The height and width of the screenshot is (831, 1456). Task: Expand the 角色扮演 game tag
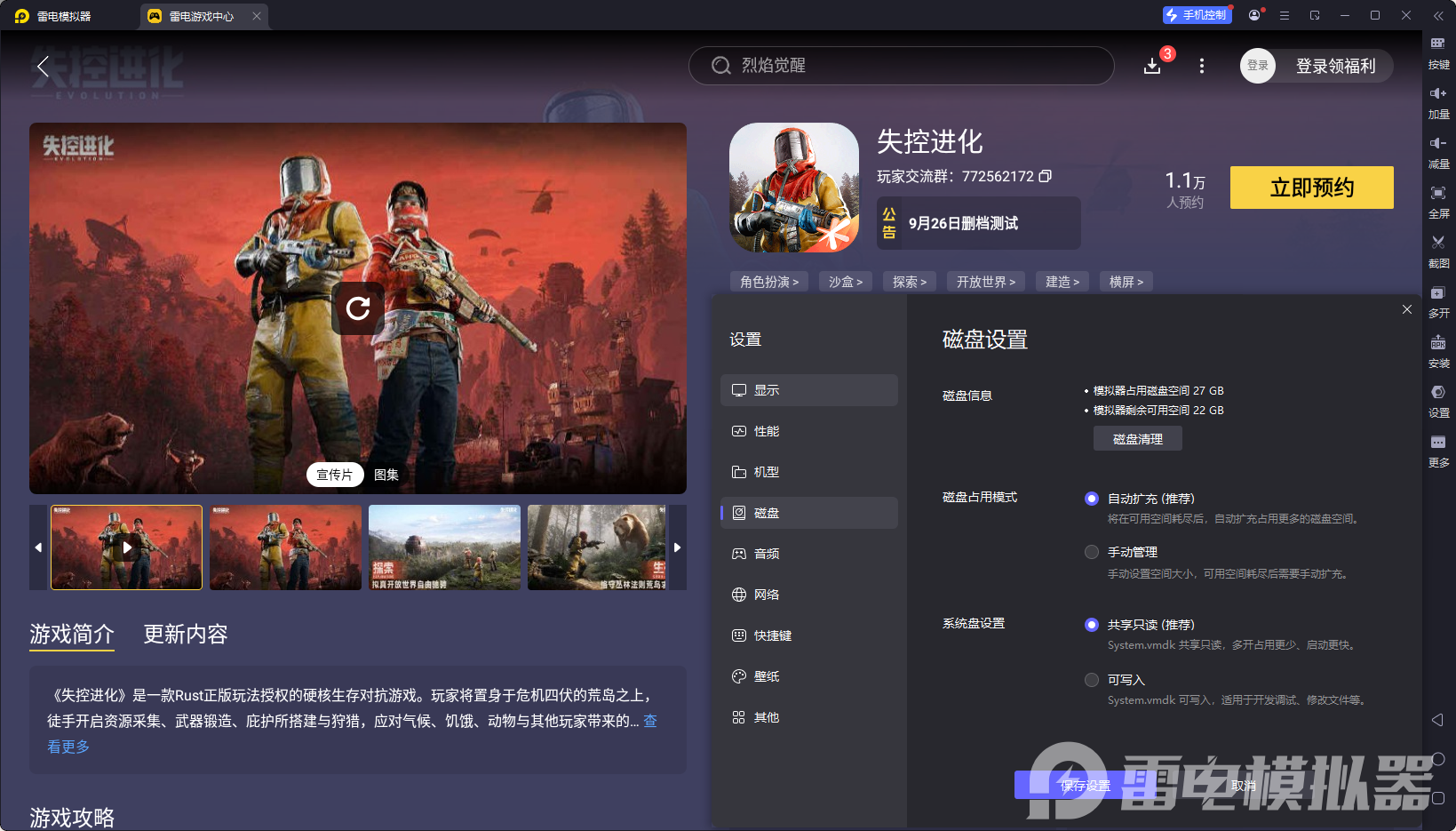(768, 281)
